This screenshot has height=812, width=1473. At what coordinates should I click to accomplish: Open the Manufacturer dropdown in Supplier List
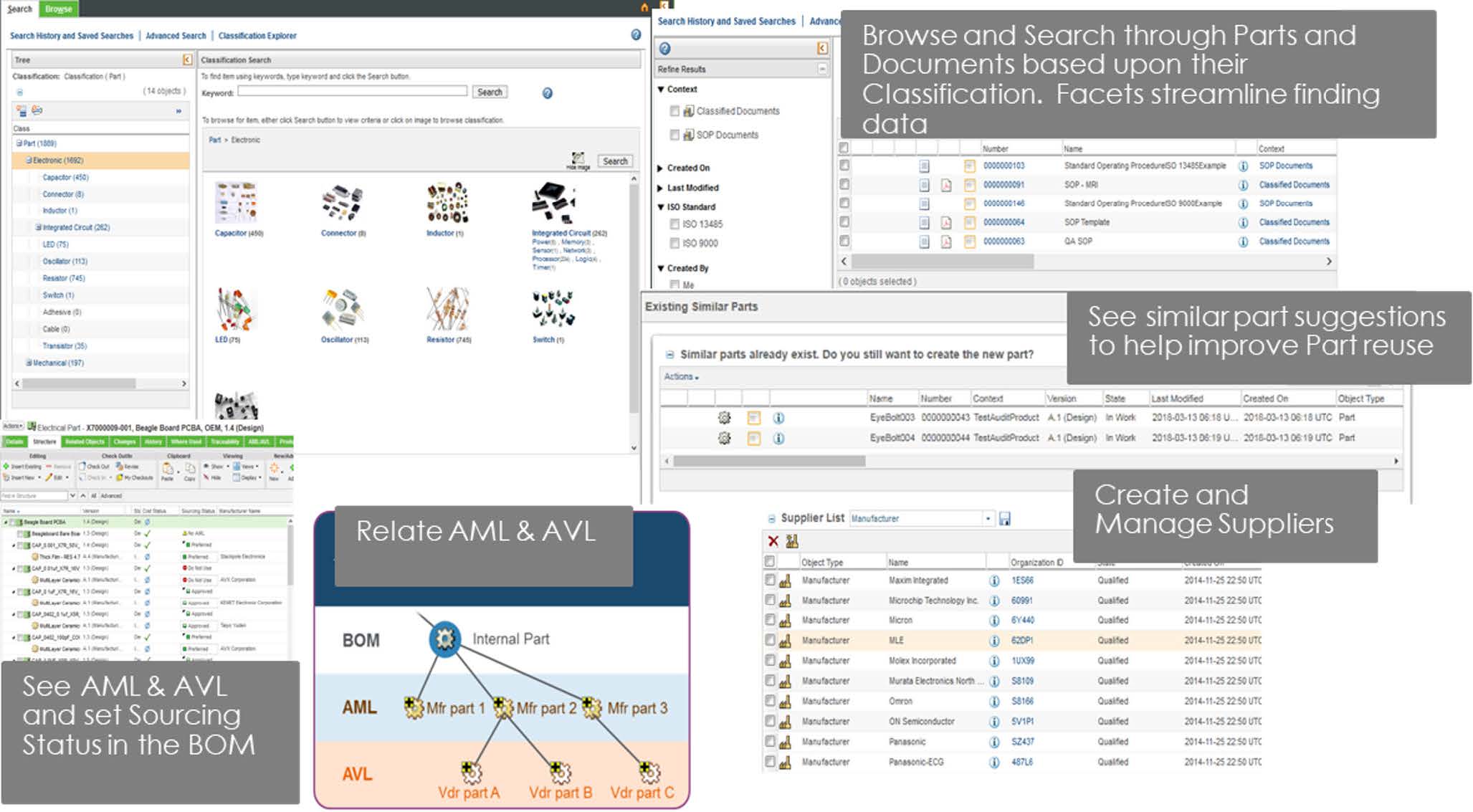click(988, 518)
